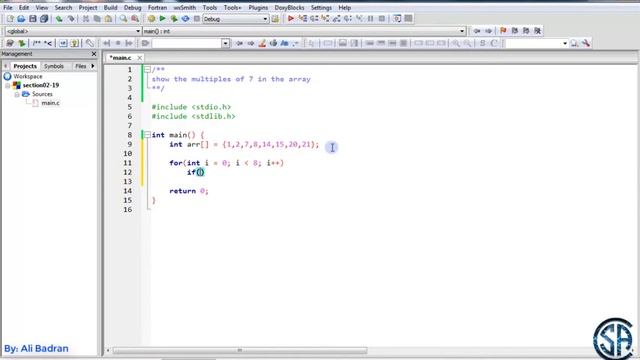Toggle highlight matches in incremental search
This screenshot has height=360, width=640.
tap(262, 43)
